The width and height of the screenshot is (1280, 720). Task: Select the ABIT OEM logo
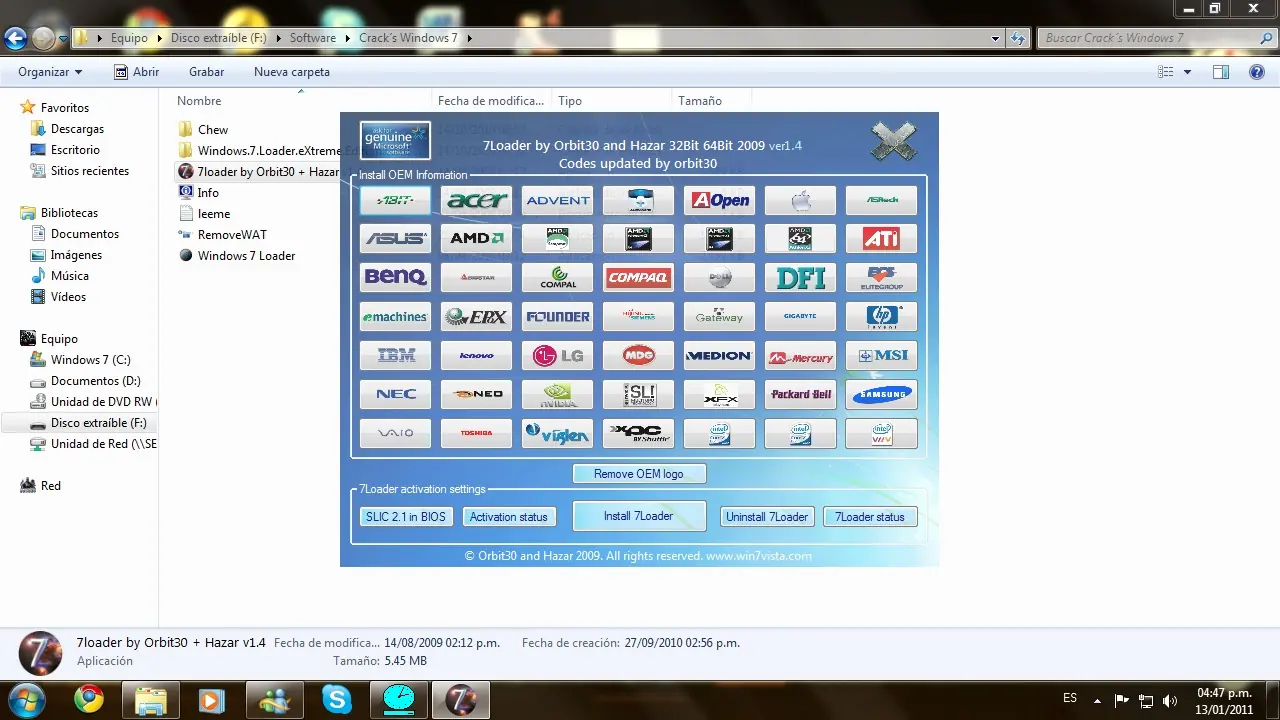tap(395, 200)
